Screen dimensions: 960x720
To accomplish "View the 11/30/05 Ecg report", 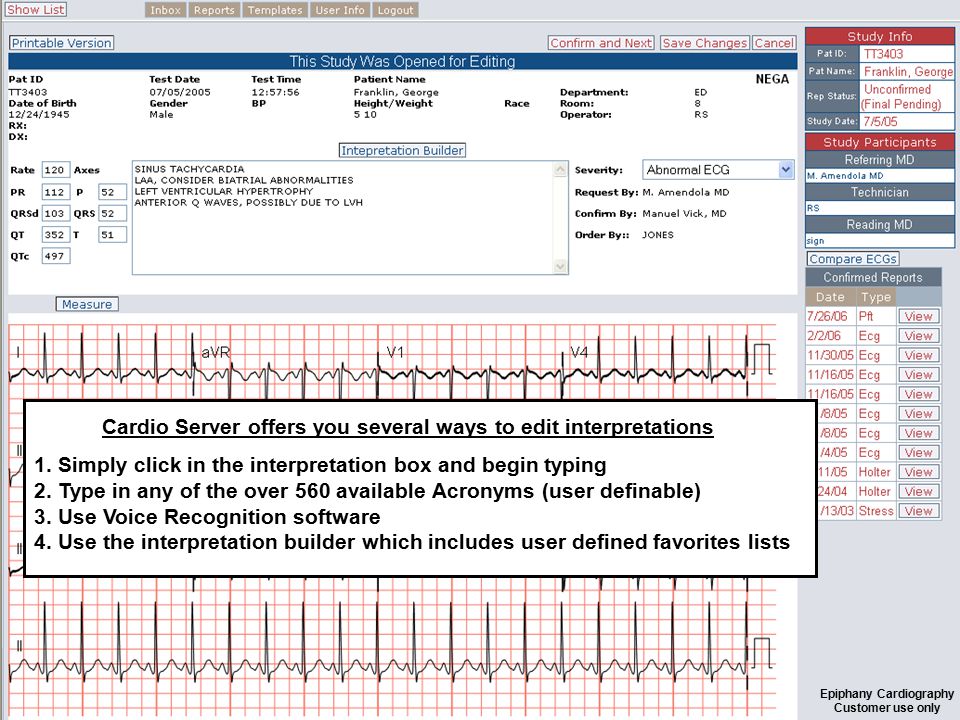I will click(918, 355).
